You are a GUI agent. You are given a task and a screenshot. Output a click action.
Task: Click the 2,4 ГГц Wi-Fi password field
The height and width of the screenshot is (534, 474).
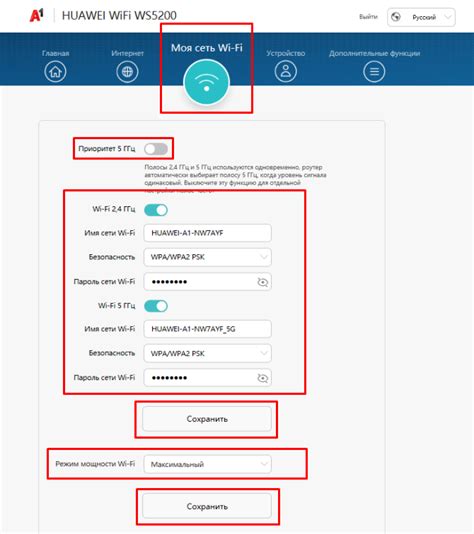207,282
